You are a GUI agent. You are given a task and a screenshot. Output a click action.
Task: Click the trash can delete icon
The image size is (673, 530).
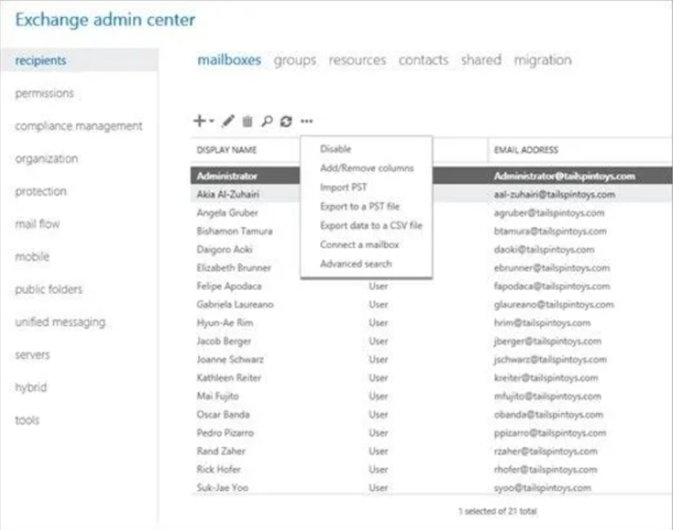247,121
